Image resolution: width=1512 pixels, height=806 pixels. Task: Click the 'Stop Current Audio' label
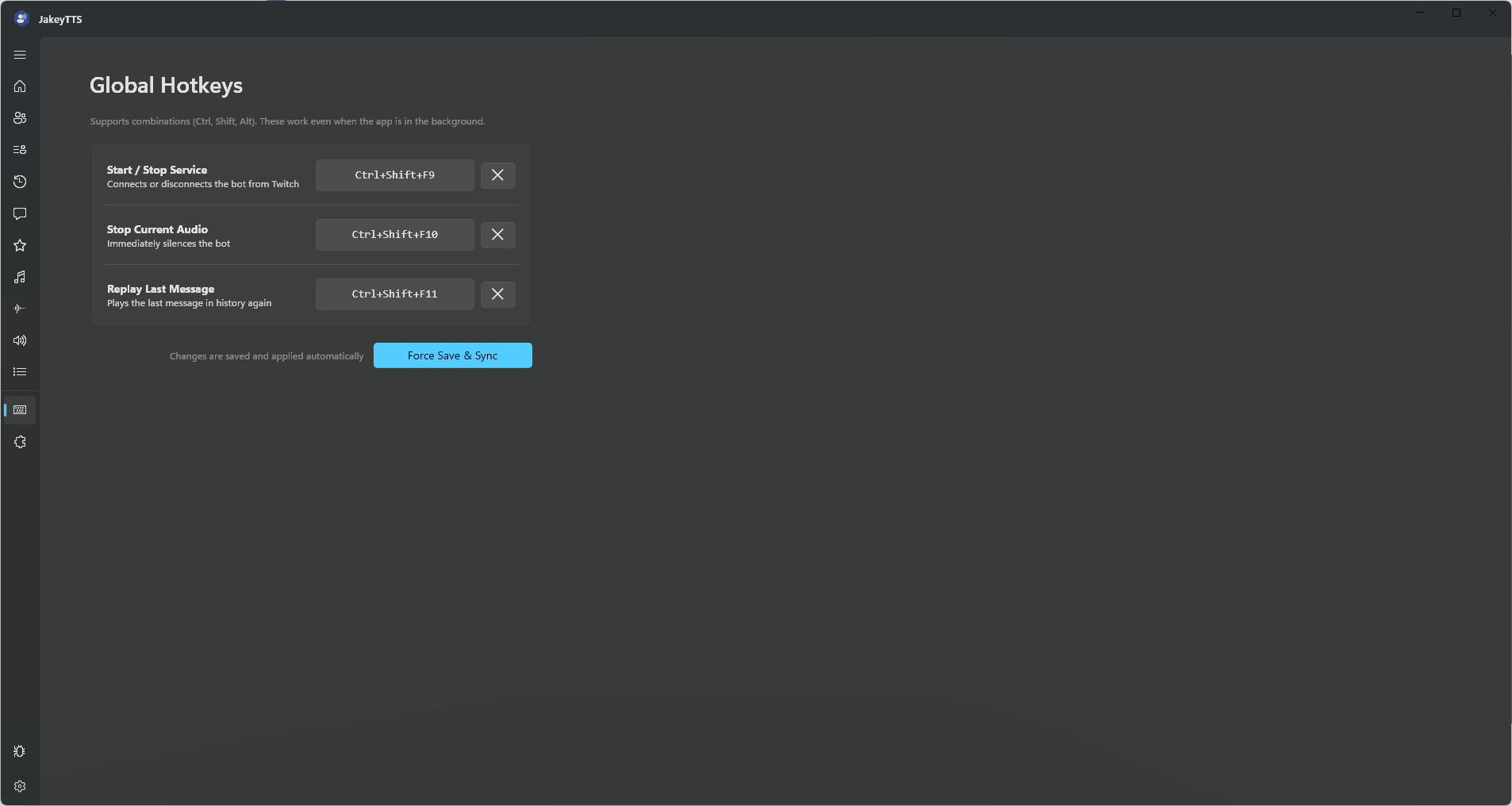click(x=157, y=229)
